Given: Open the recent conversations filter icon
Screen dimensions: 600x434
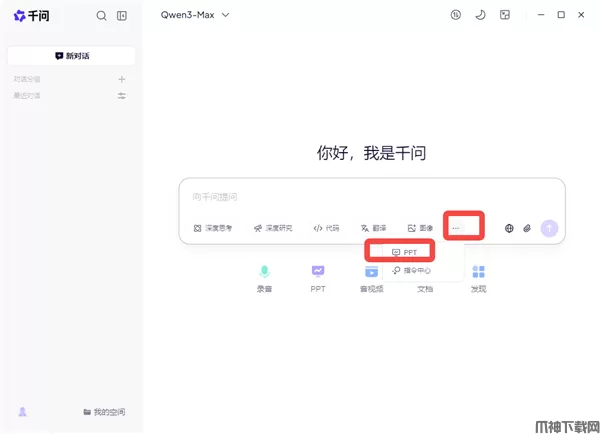Looking at the screenshot, I should [122, 96].
